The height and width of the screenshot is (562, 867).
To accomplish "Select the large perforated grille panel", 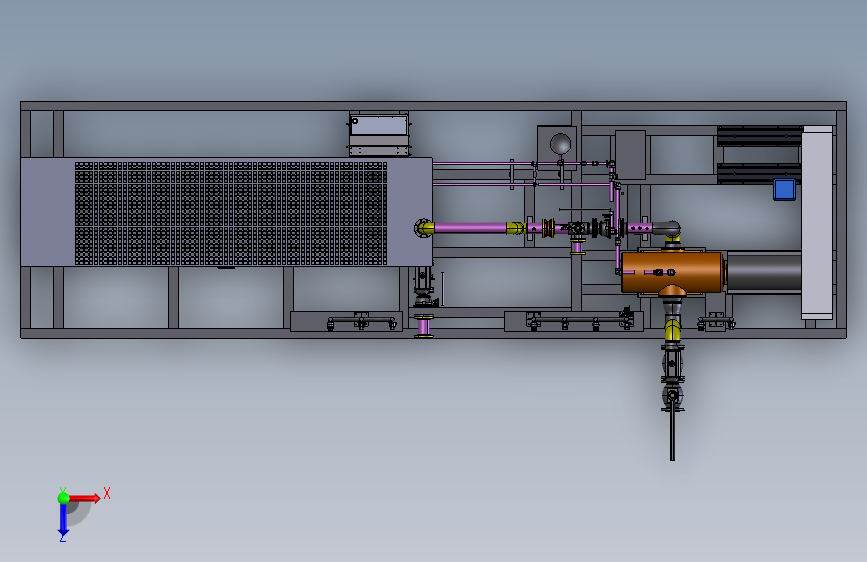I will click(x=231, y=213).
